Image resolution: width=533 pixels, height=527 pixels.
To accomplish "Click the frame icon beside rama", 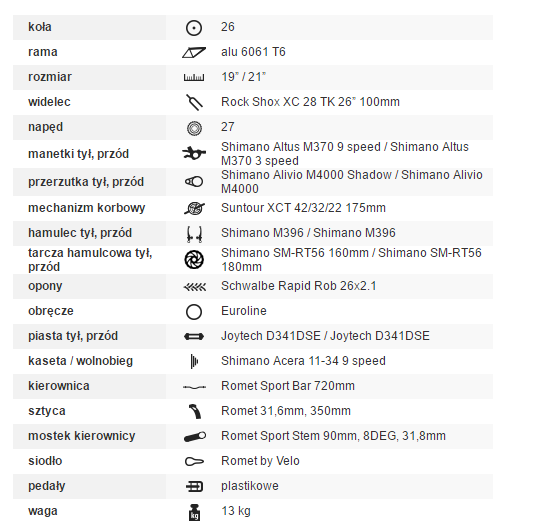I will 194,52.
